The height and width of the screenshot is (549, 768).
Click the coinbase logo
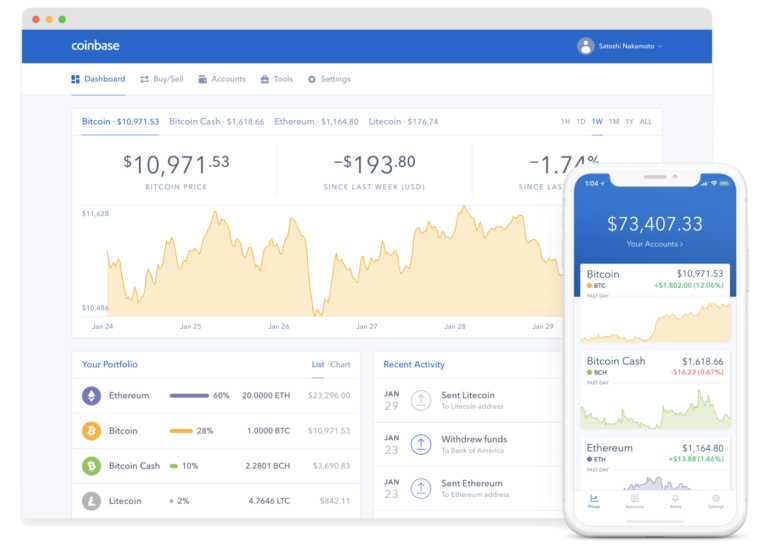tap(96, 46)
